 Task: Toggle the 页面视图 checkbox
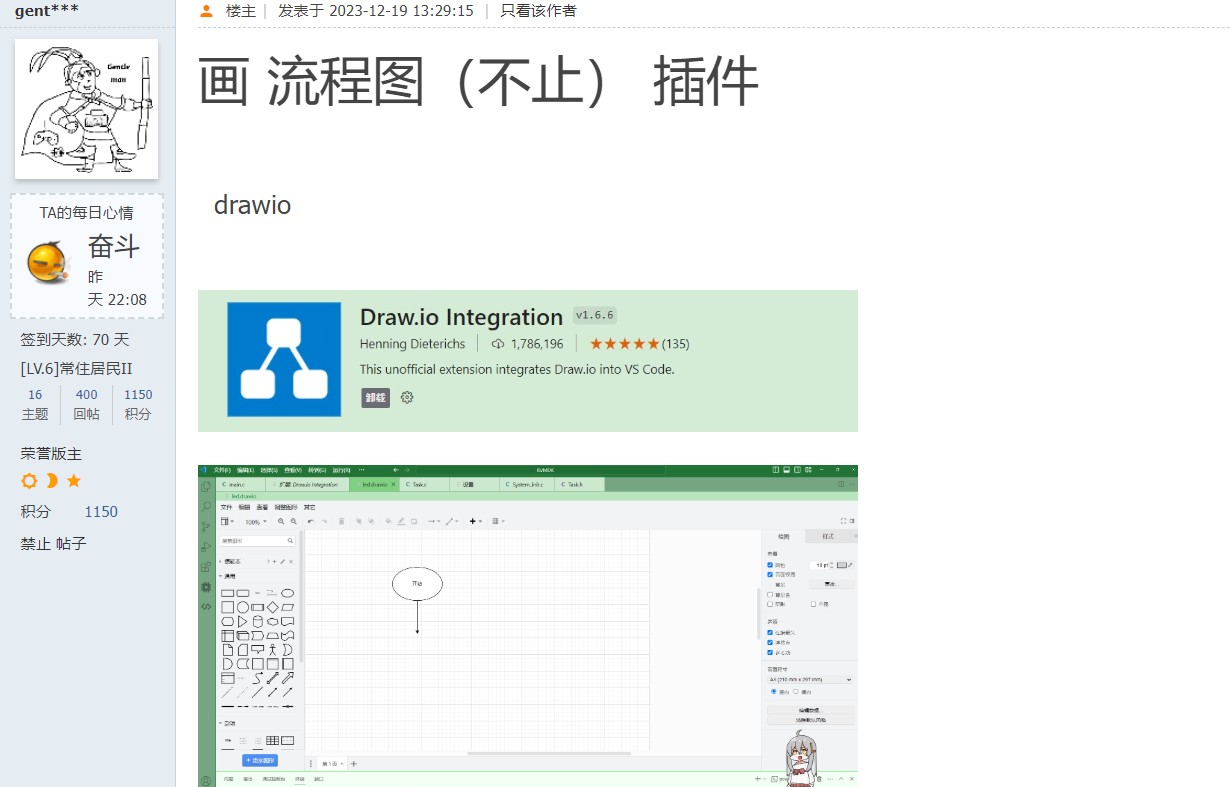click(x=770, y=574)
